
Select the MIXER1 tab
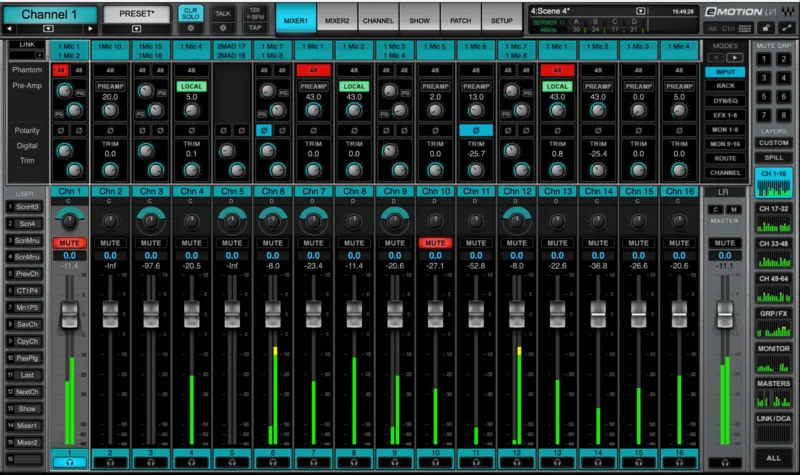(295, 20)
